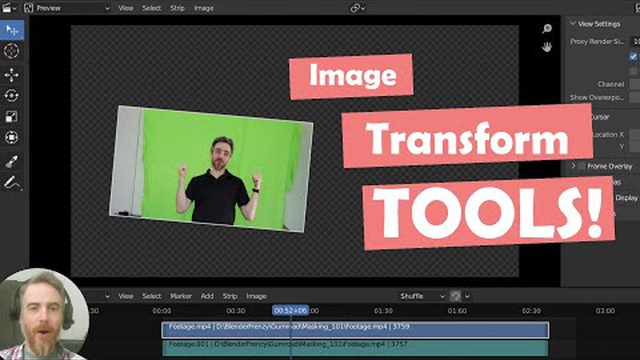This screenshot has width=640, height=360.
Task: Select the Tweak select tool
Action: [12, 30]
